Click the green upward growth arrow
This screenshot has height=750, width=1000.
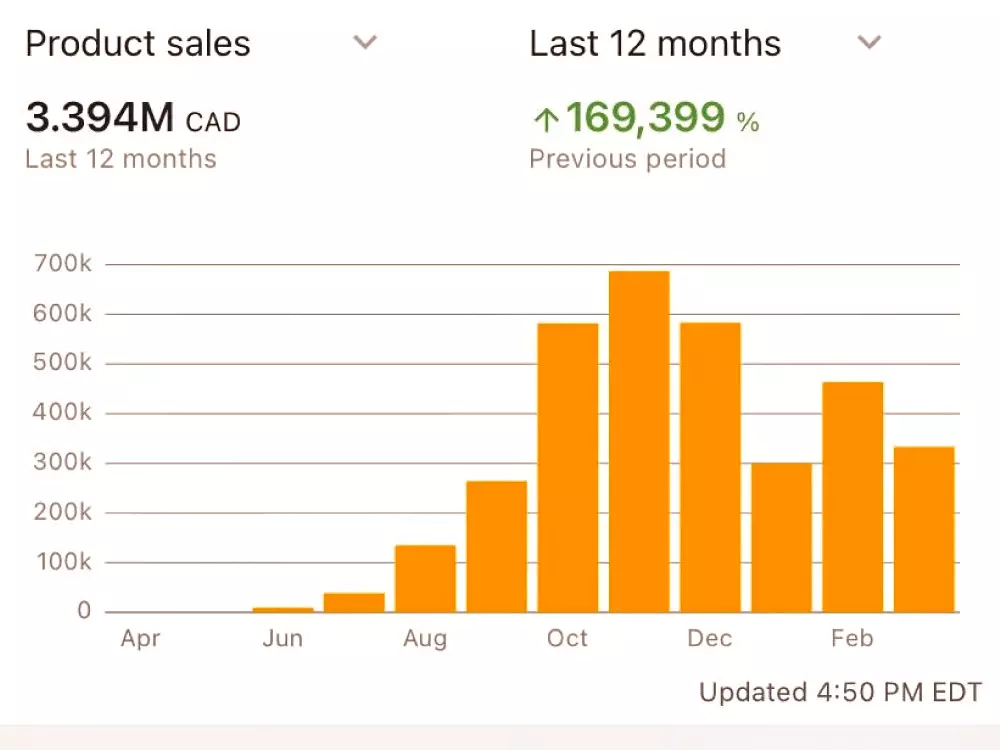pos(545,121)
